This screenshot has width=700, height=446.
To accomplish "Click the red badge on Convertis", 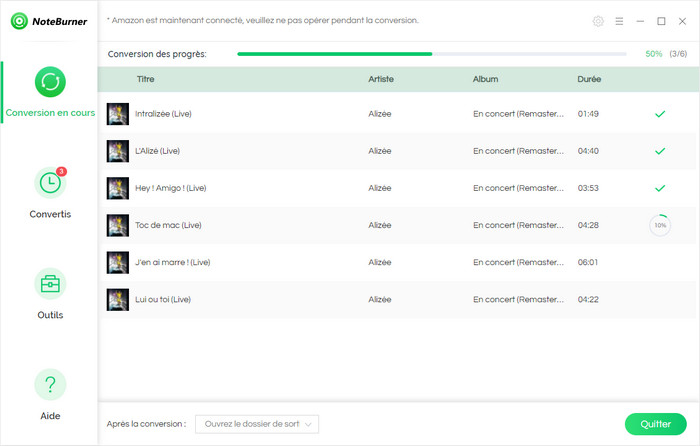I will [62, 171].
